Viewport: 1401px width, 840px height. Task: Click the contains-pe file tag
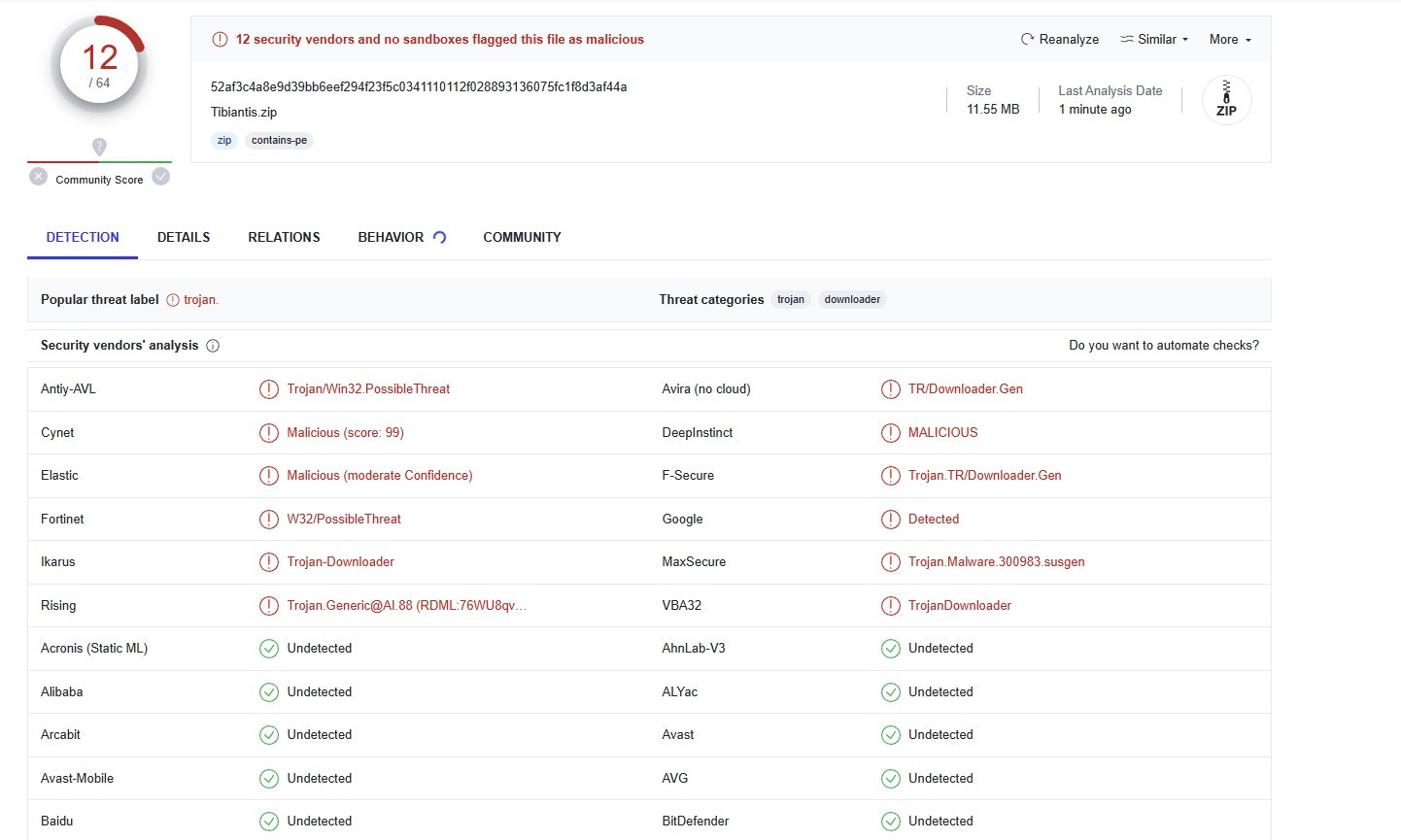(279, 140)
